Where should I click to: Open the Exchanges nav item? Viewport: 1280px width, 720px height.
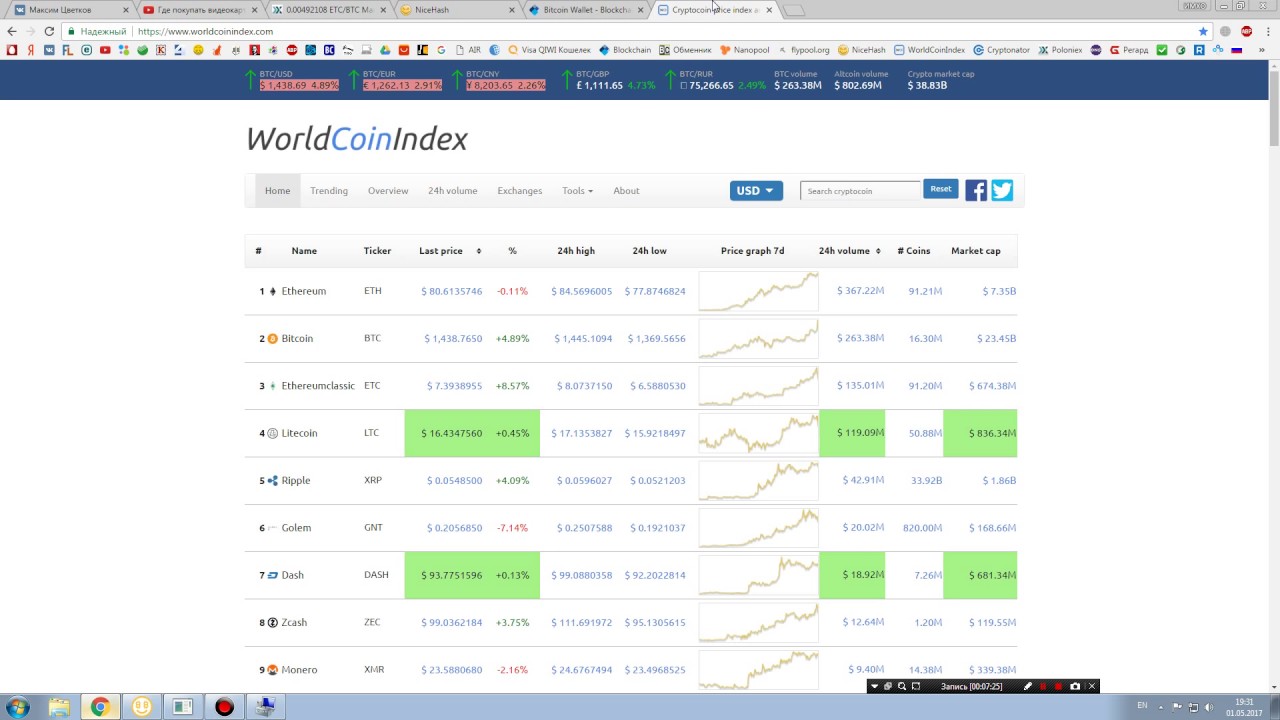[x=520, y=191]
